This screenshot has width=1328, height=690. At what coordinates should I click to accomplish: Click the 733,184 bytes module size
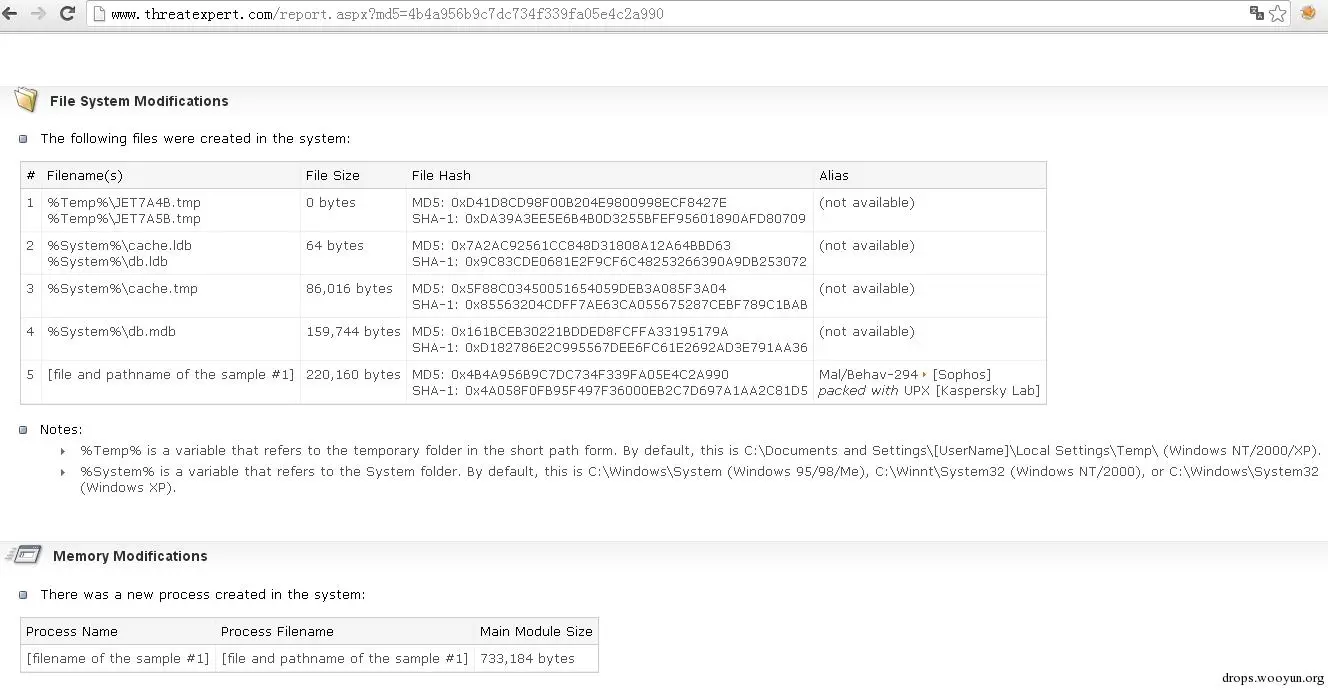click(527, 659)
